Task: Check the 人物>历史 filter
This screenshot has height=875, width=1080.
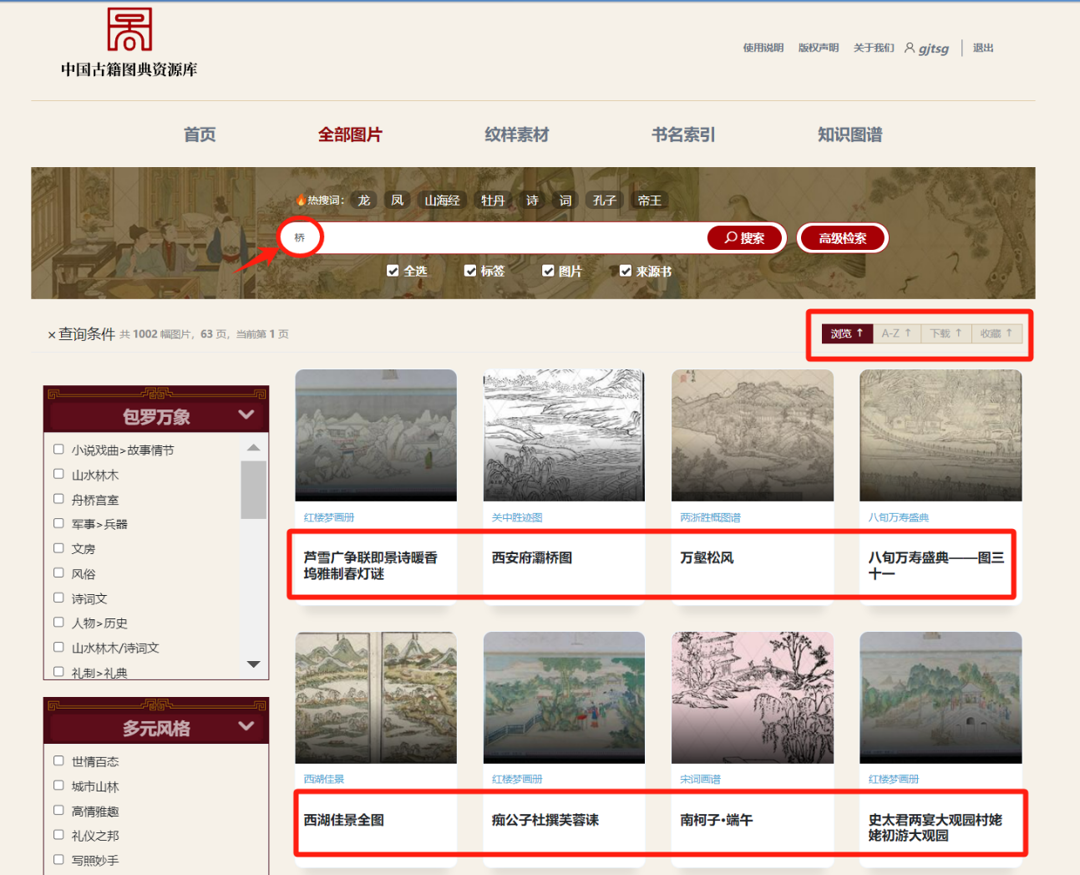Action: [59, 622]
